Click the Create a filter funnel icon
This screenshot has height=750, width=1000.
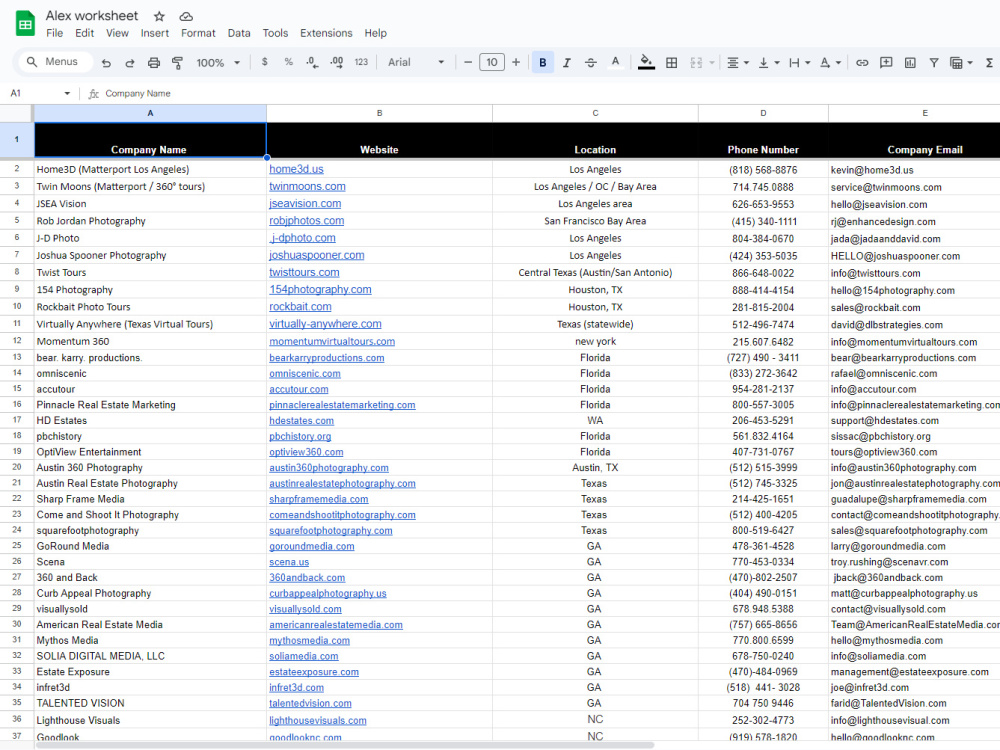click(x=934, y=62)
